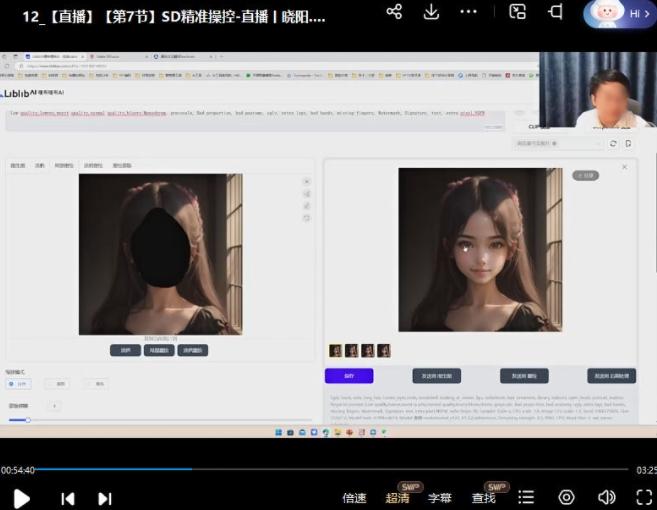Click the user avatar in top right

coord(608,13)
